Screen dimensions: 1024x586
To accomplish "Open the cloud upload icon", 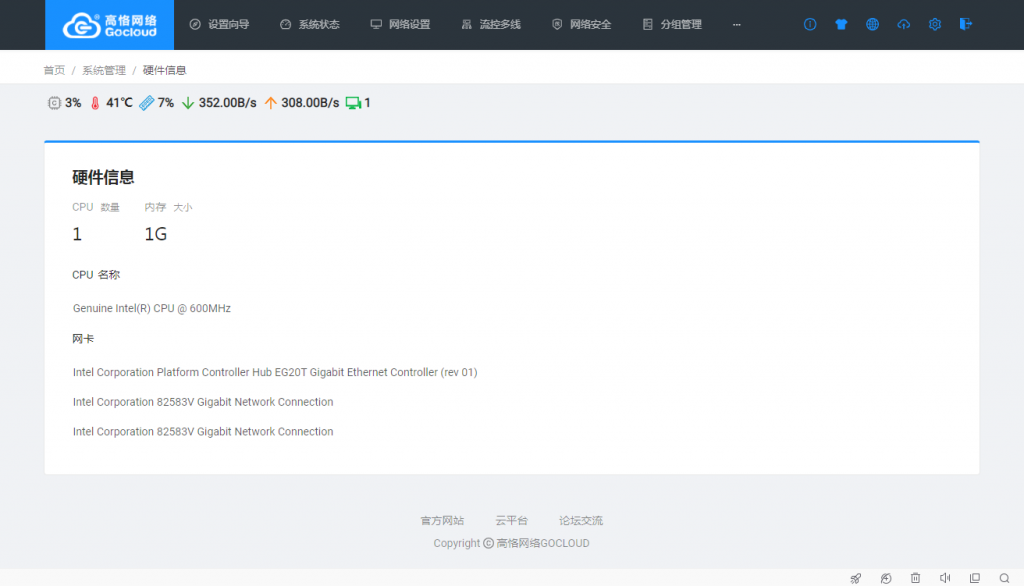I will pyautogui.click(x=904, y=24).
